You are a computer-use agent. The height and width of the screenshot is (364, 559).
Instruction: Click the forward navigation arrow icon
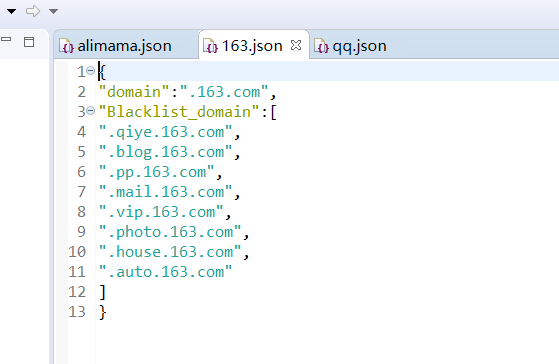[x=33, y=11]
